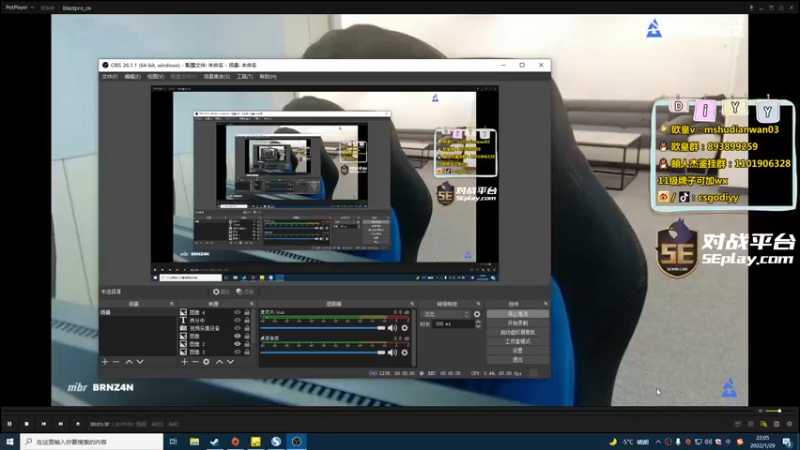Screen dimensions: 800x450
Task: Open 桌面音频 mixer gear settings
Action: pos(405,353)
